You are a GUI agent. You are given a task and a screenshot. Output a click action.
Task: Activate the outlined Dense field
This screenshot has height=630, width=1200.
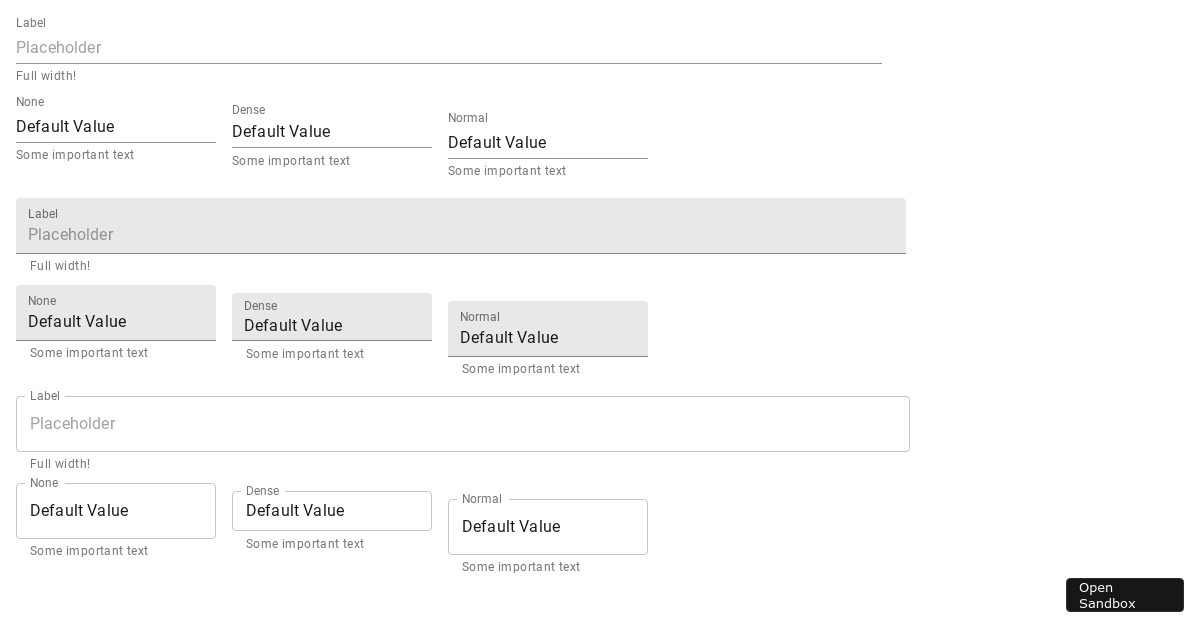[332, 511]
